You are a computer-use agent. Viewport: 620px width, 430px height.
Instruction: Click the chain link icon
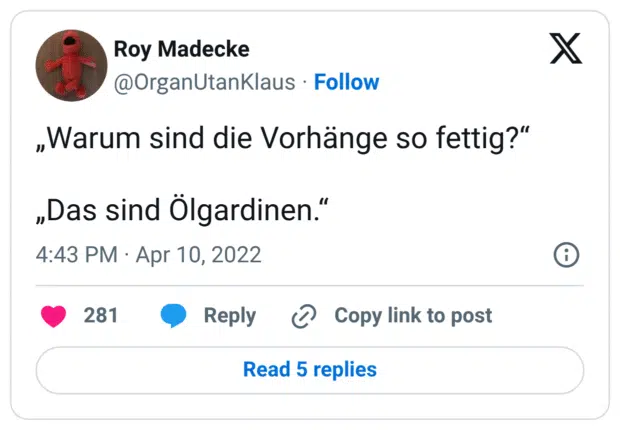(303, 316)
